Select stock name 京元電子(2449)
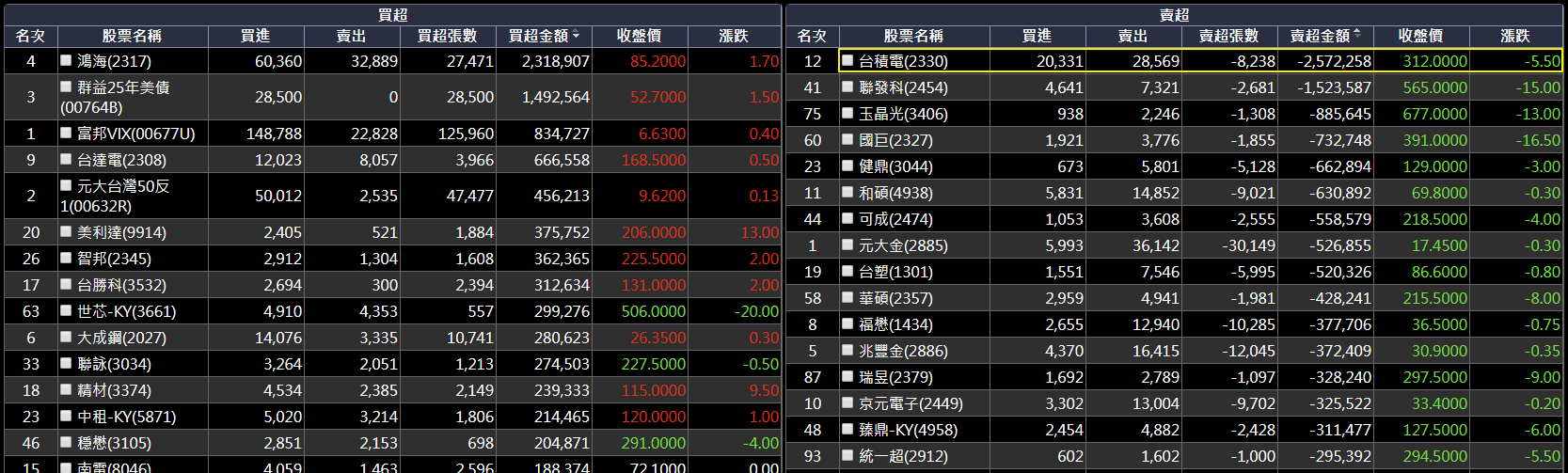 click(x=911, y=403)
